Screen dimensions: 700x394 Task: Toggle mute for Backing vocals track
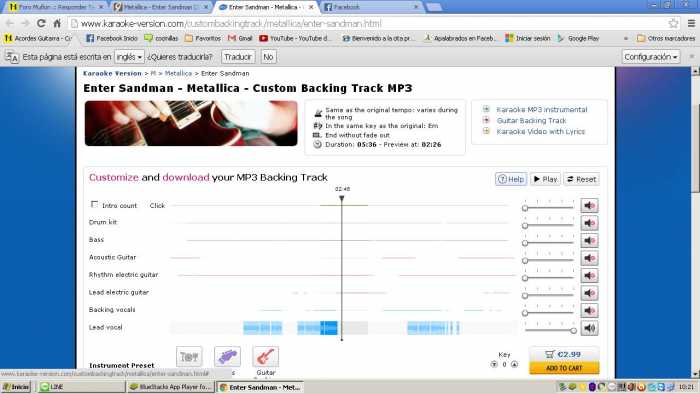pos(589,311)
